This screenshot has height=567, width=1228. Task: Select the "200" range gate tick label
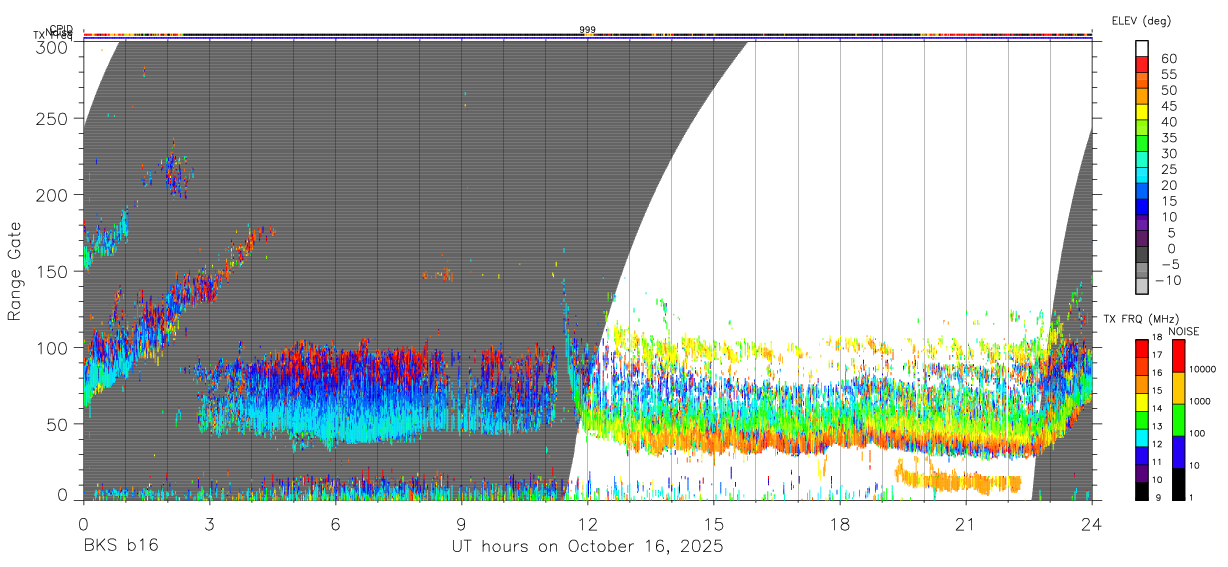click(54, 194)
